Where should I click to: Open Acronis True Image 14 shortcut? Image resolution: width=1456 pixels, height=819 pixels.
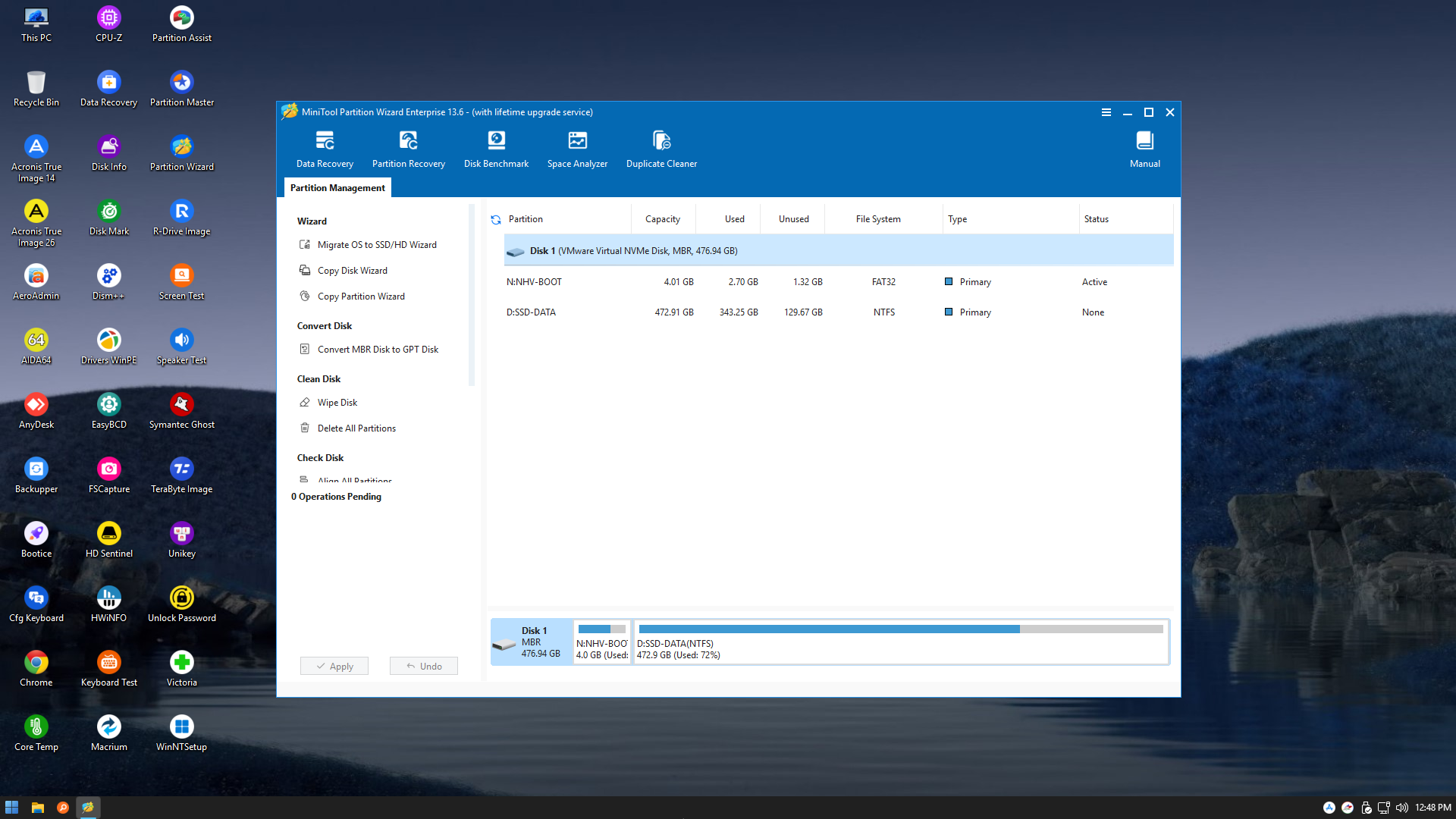click(36, 158)
